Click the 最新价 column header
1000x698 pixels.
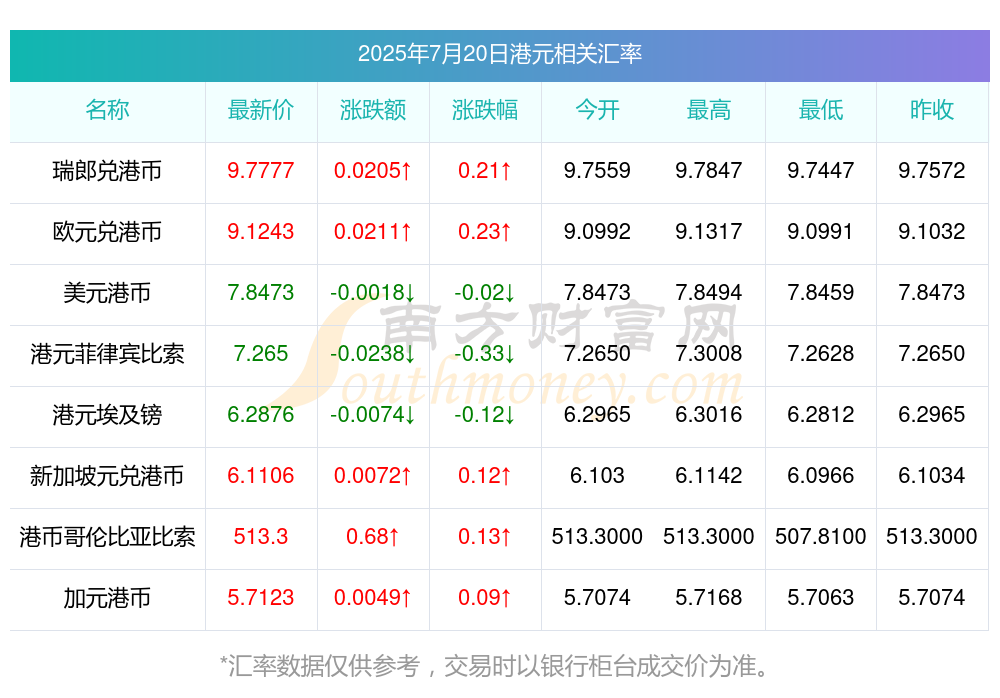point(261,110)
